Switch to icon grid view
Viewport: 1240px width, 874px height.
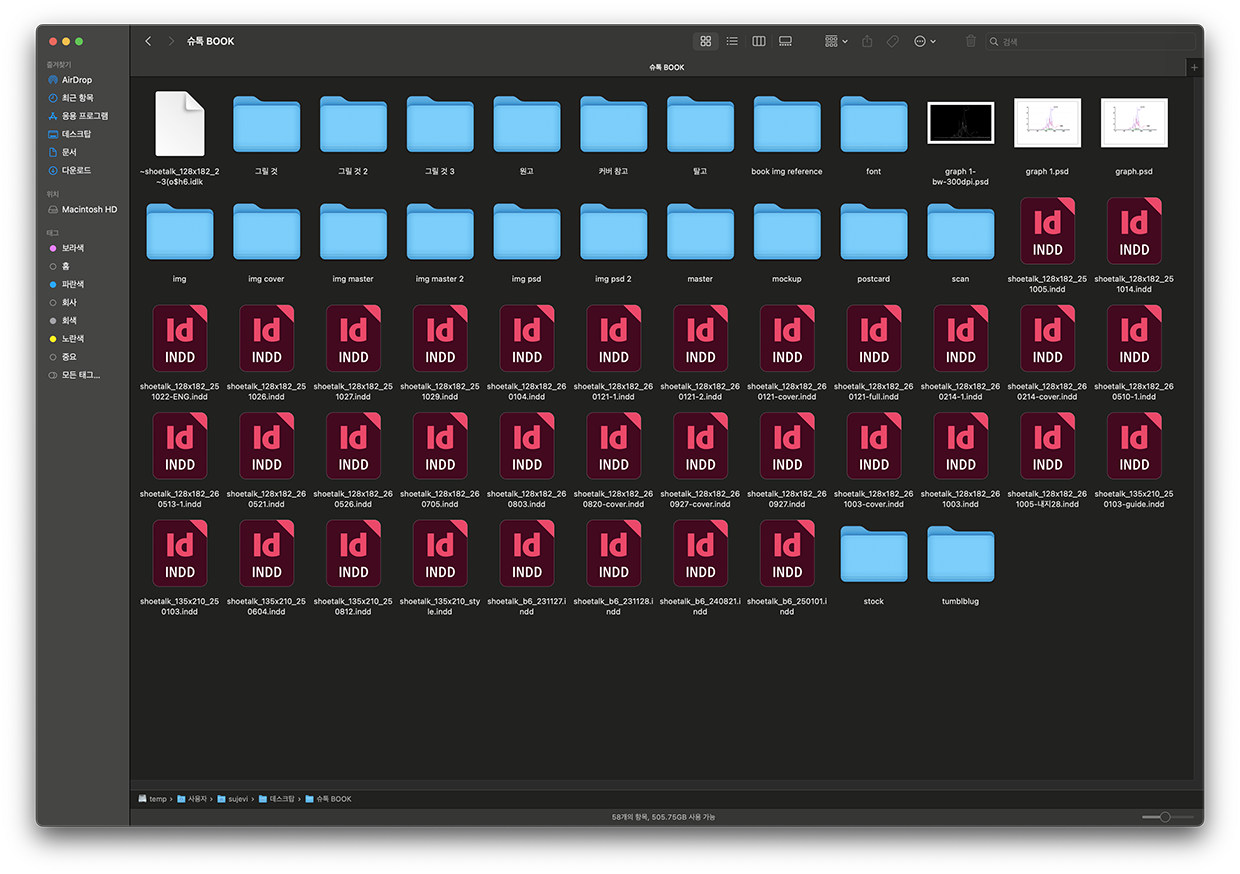point(706,41)
